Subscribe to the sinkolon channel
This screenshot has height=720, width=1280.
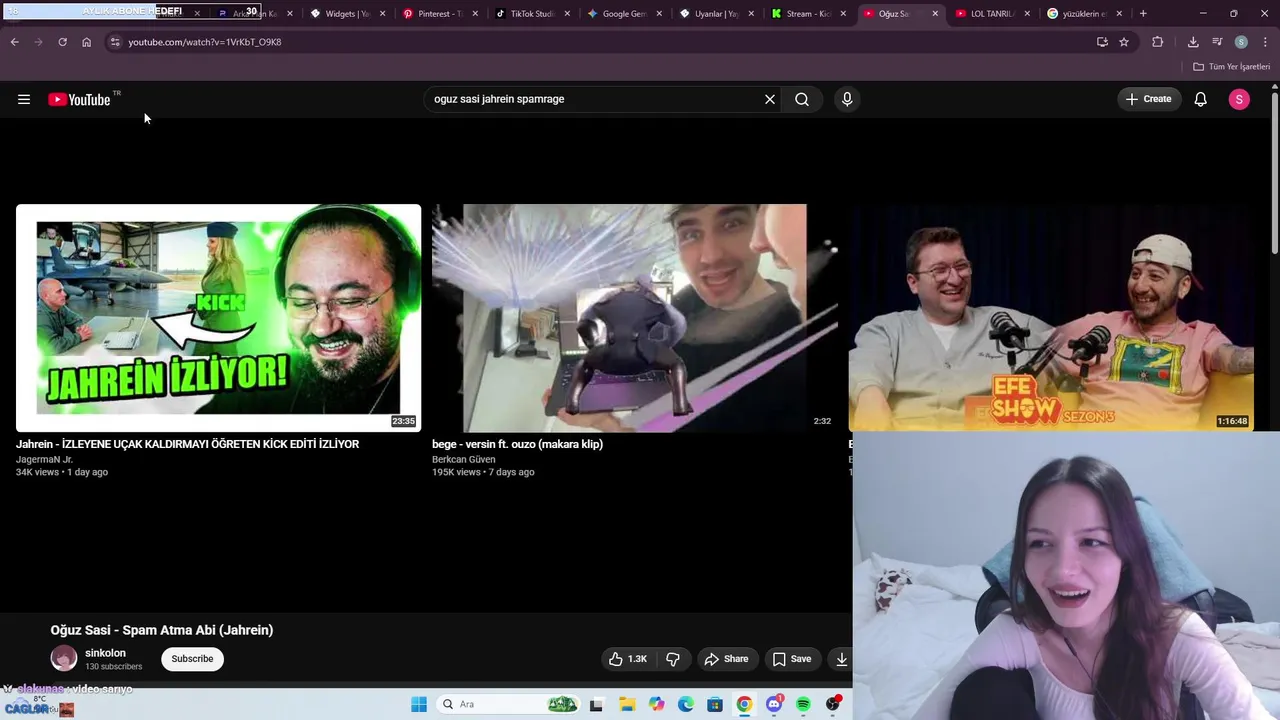coord(192,659)
